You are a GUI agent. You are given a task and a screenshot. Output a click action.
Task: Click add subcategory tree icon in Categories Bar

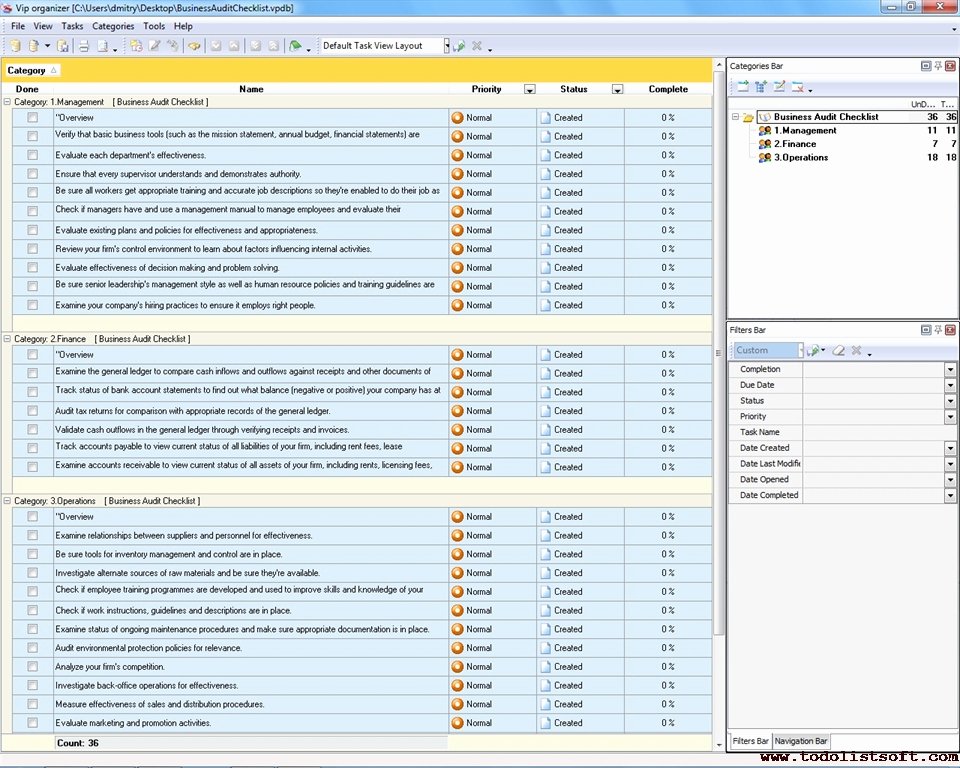pos(760,86)
